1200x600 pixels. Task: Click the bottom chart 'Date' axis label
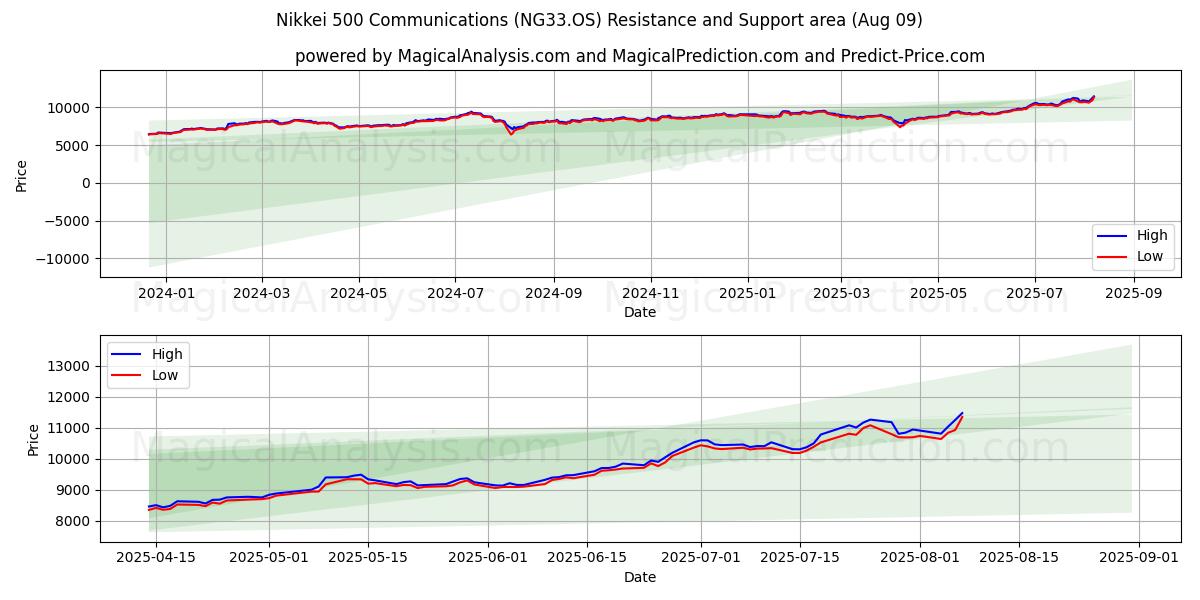coord(640,577)
